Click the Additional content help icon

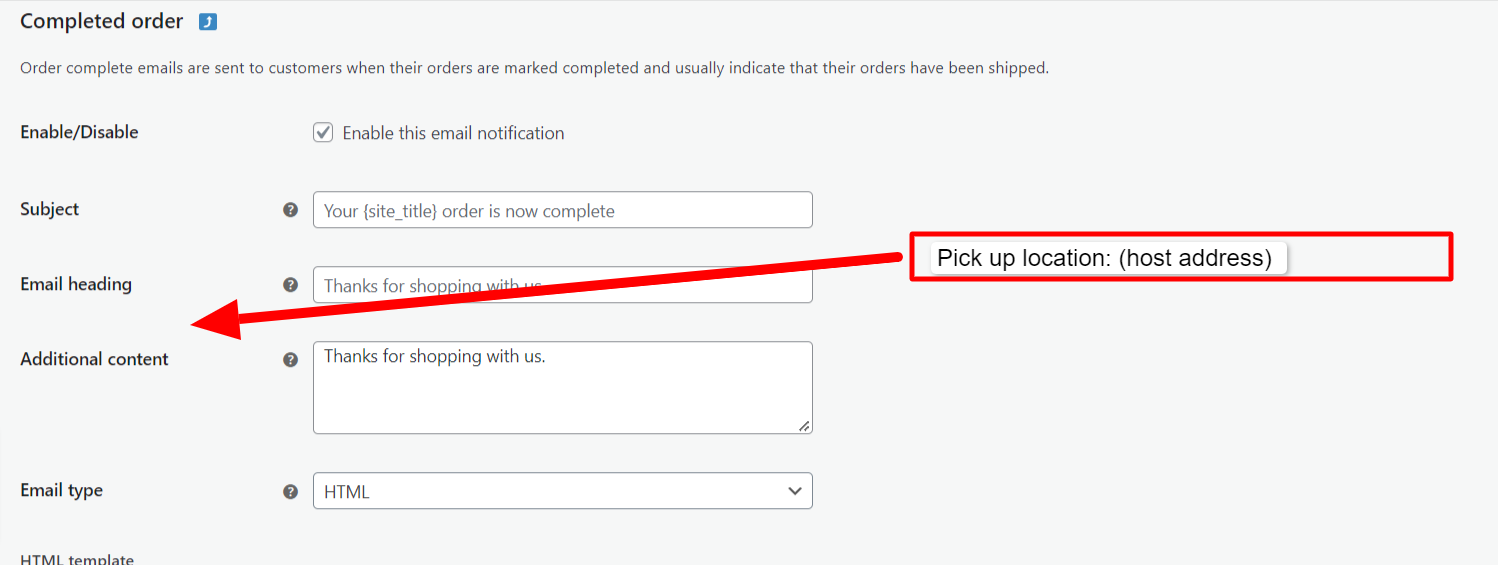tap(291, 360)
